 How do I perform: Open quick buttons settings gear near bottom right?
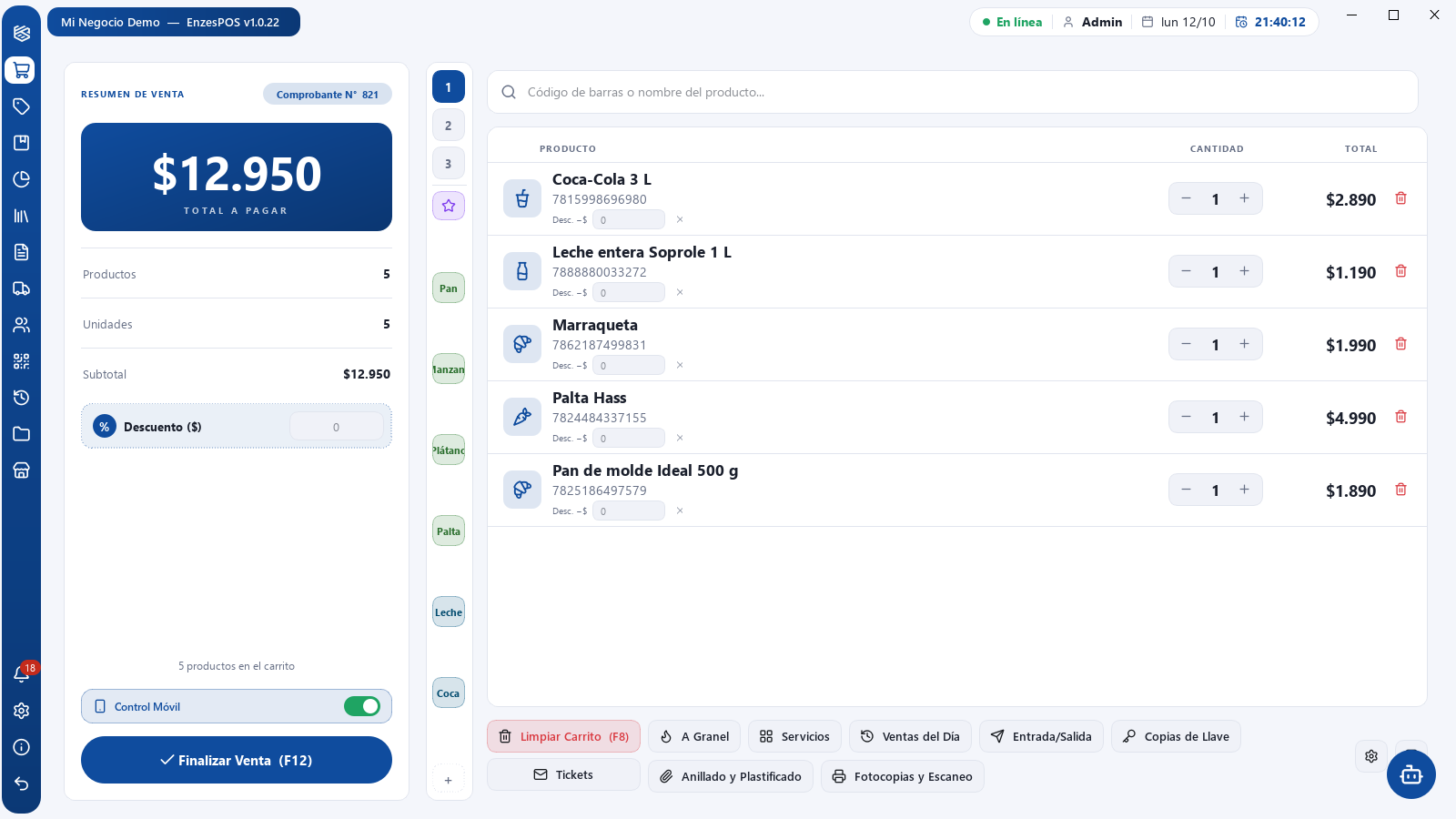pyautogui.click(x=1371, y=756)
